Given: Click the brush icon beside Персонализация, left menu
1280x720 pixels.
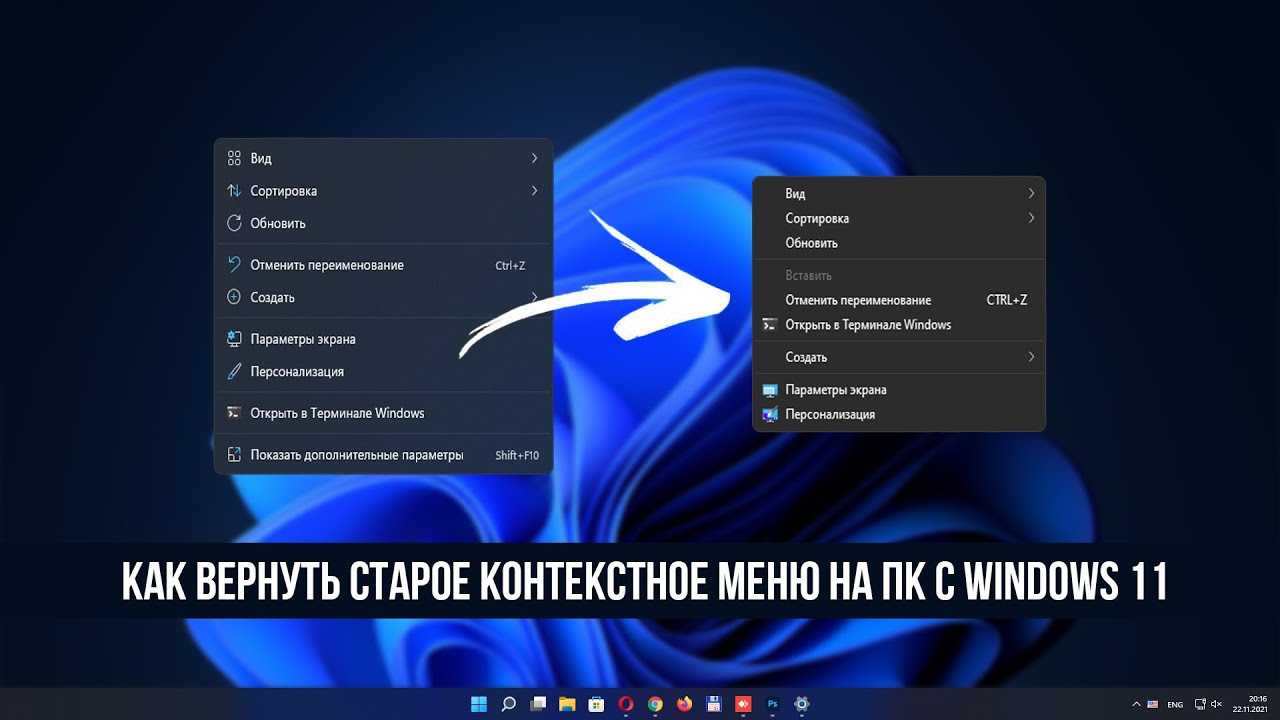Looking at the screenshot, I should 234,371.
